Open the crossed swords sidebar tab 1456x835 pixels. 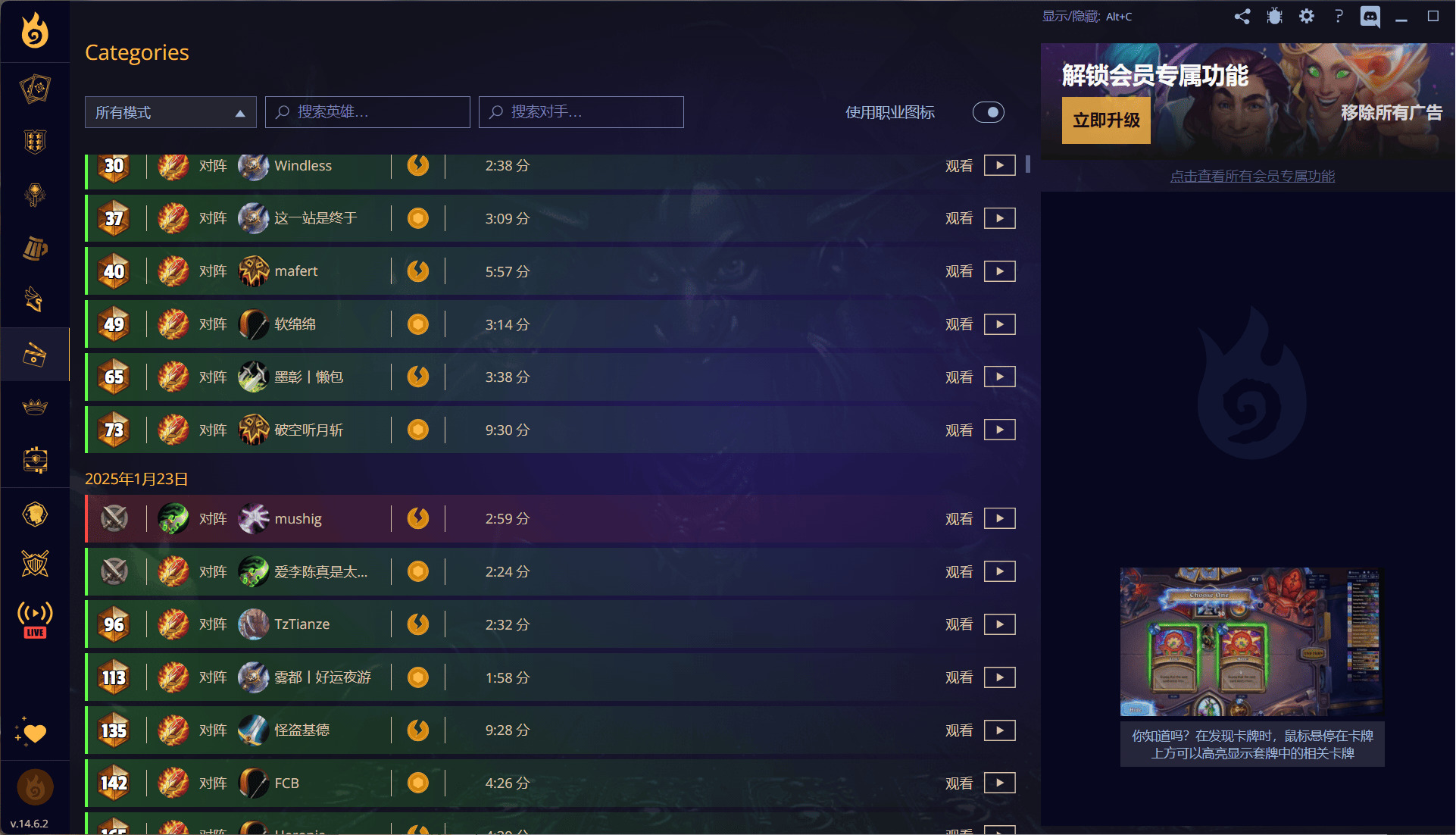pyautogui.click(x=35, y=564)
